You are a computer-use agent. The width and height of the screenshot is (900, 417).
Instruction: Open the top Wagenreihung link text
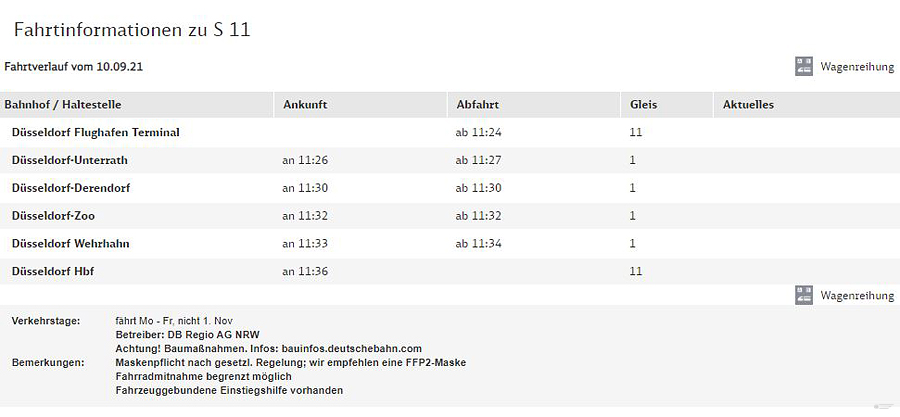(857, 67)
